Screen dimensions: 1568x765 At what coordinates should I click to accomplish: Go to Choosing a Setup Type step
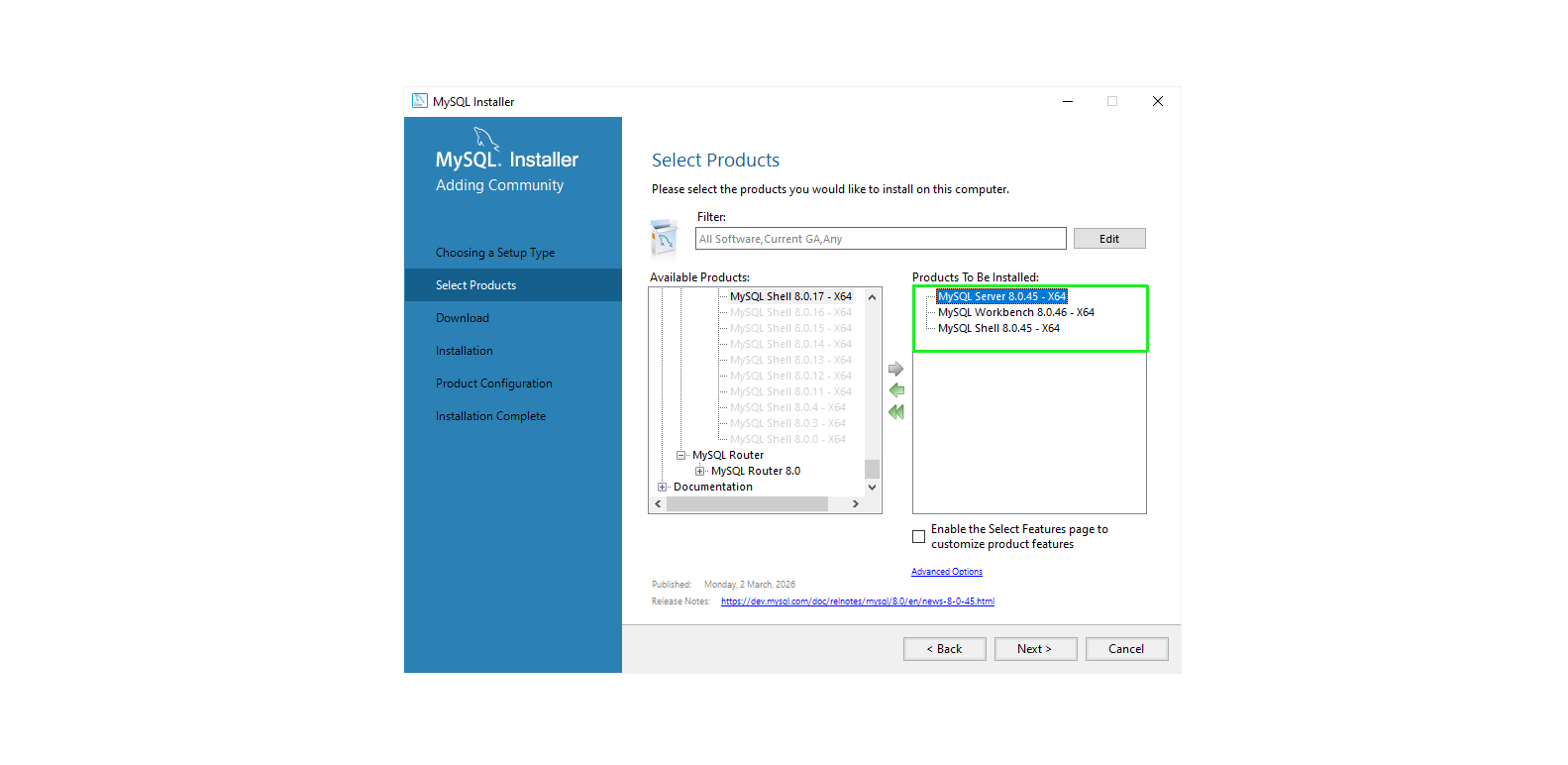[495, 253]
